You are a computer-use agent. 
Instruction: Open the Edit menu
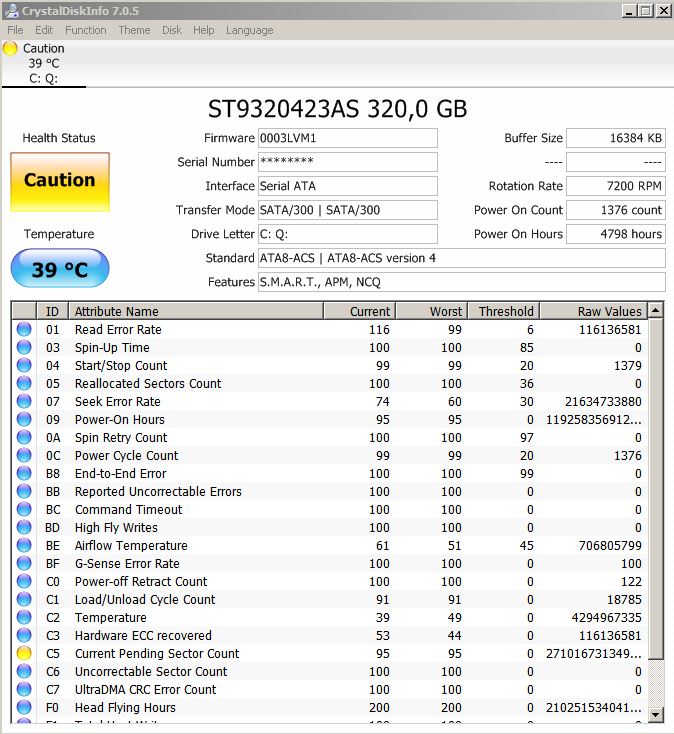click(x=44, y=30)
